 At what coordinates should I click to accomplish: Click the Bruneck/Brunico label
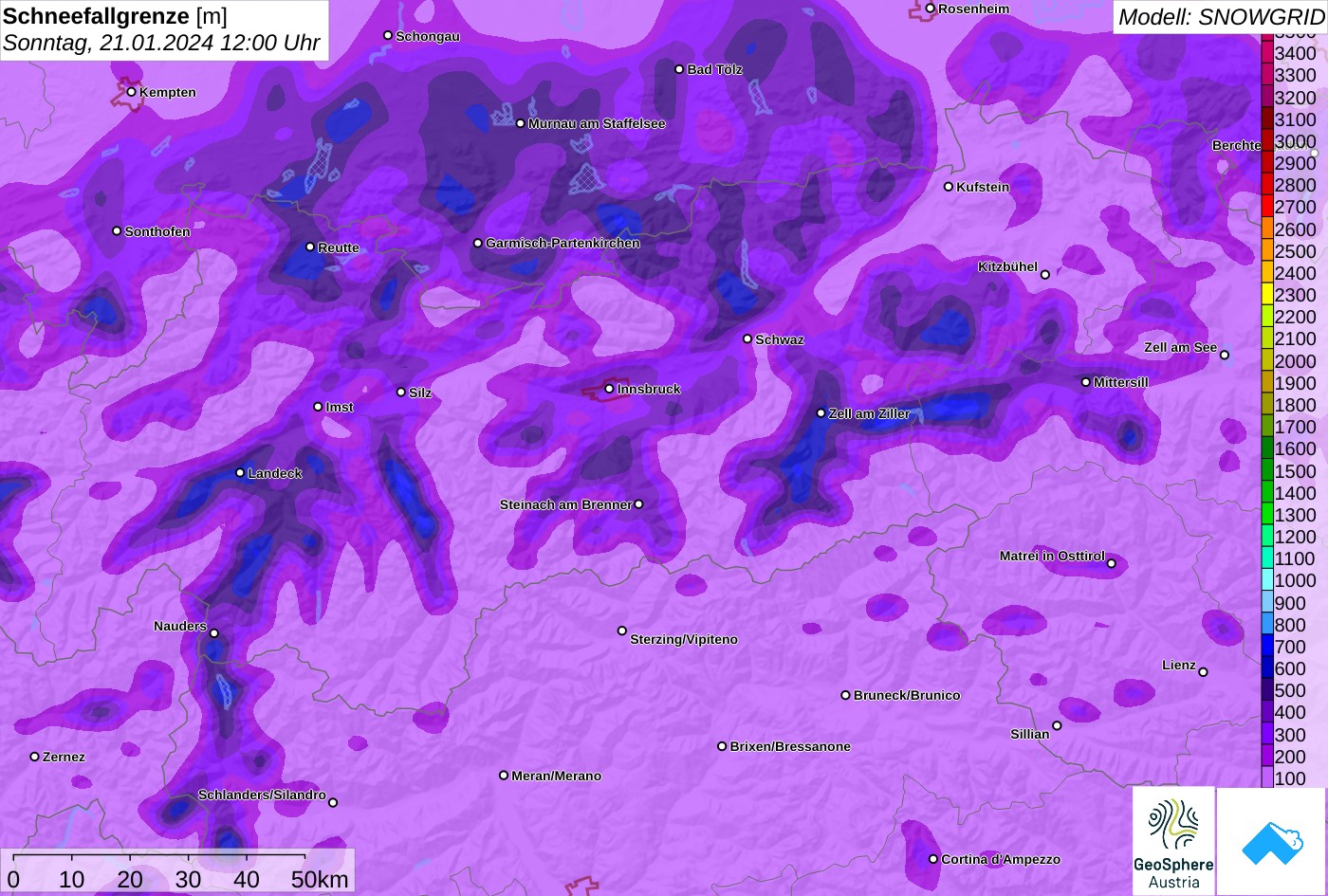tap(907, 695)
